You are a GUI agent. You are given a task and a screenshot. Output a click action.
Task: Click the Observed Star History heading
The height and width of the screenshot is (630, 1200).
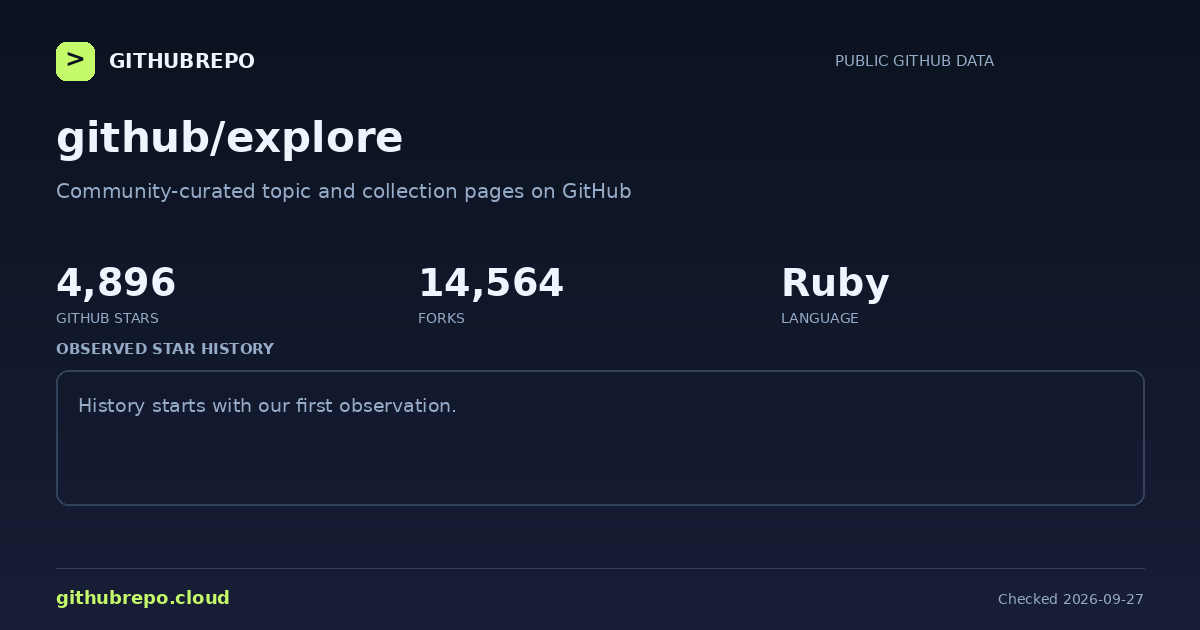pos(165,349)
